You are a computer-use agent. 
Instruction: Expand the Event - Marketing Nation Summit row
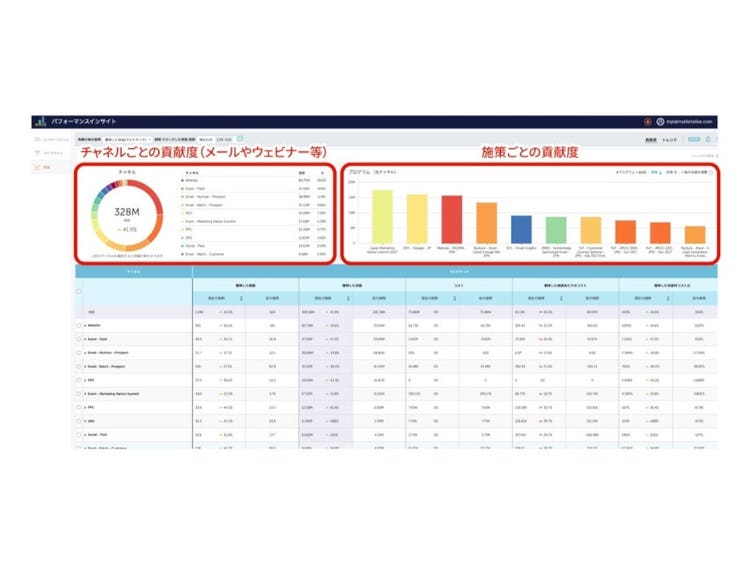(85, 394)
